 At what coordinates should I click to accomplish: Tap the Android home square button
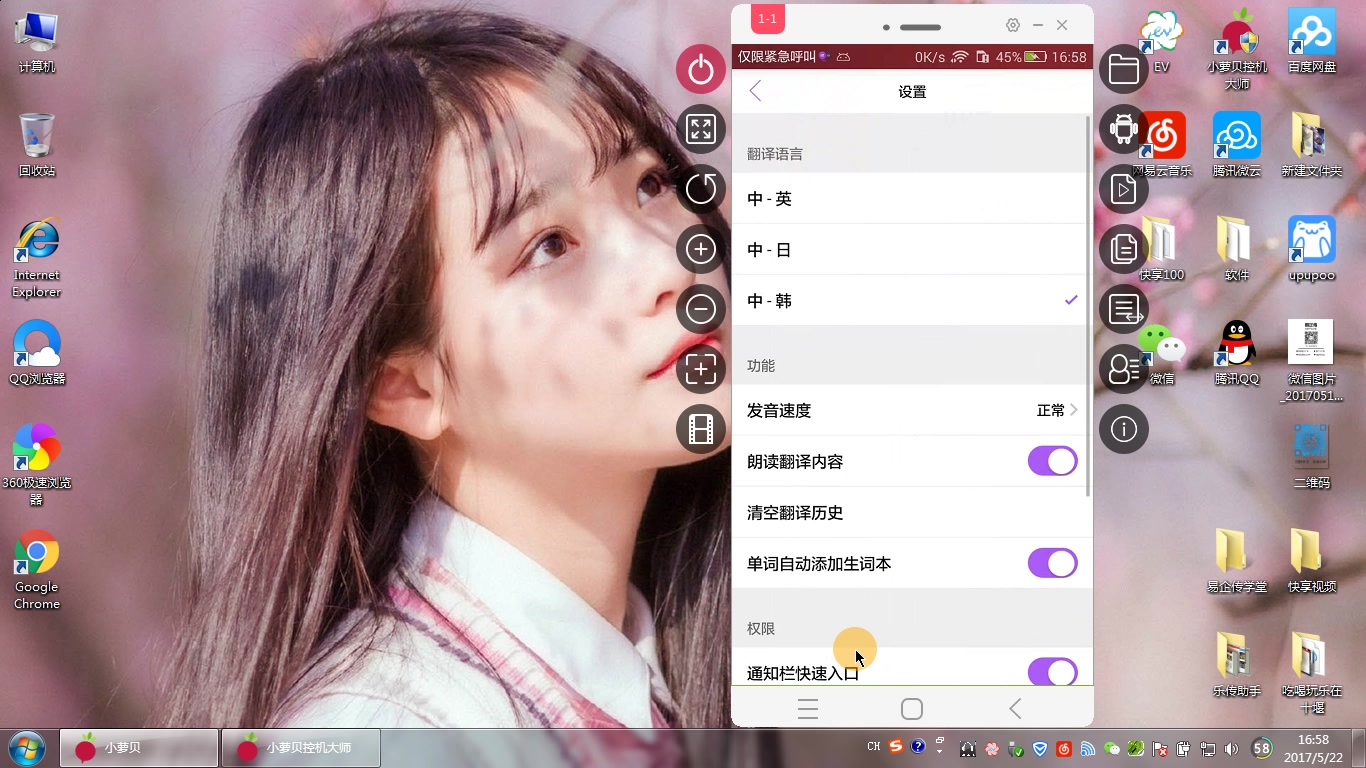pyautogui.click(x=912, y=709)
